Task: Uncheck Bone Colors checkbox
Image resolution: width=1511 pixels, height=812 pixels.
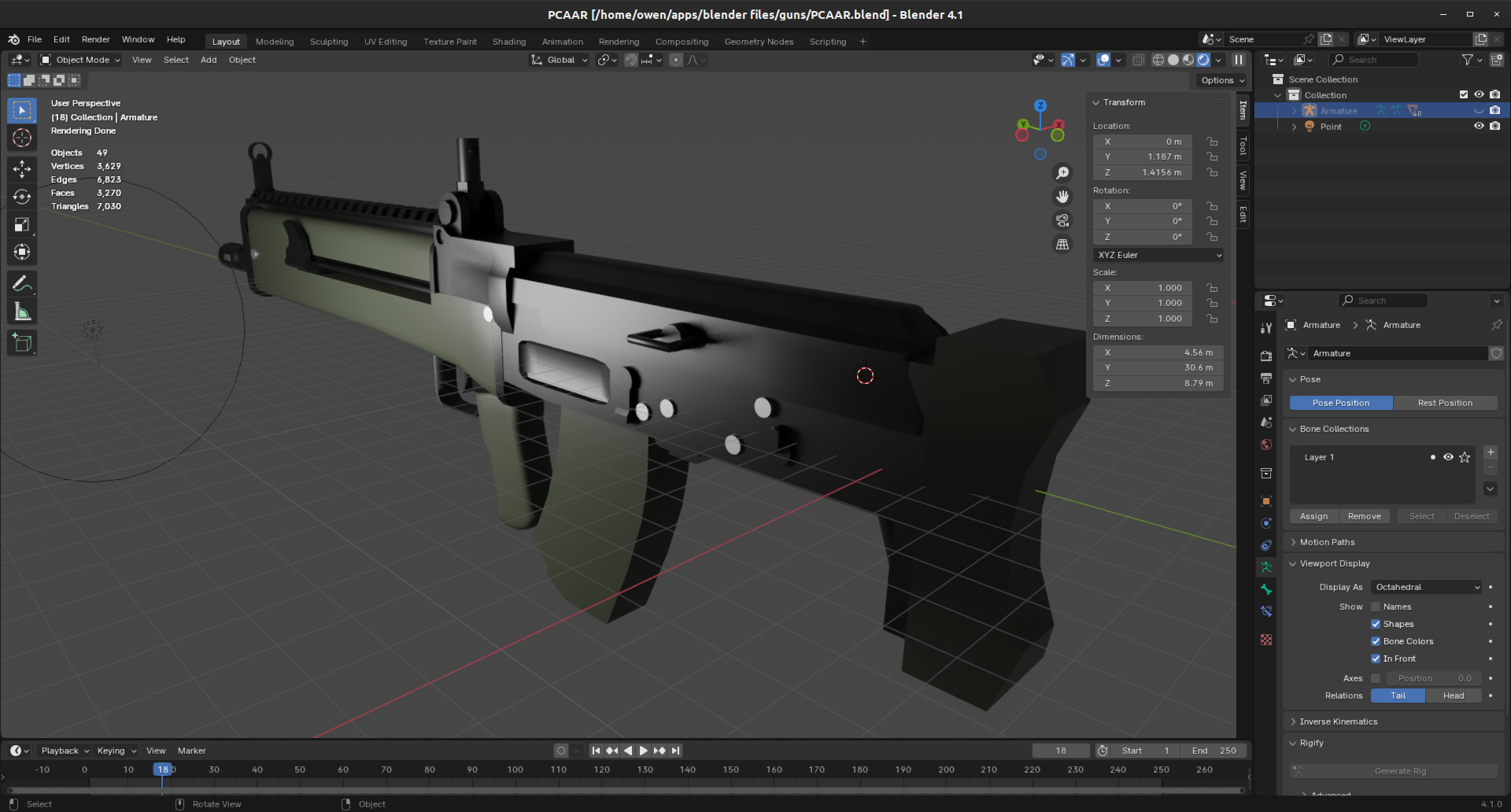Action: pos(1376,641)
